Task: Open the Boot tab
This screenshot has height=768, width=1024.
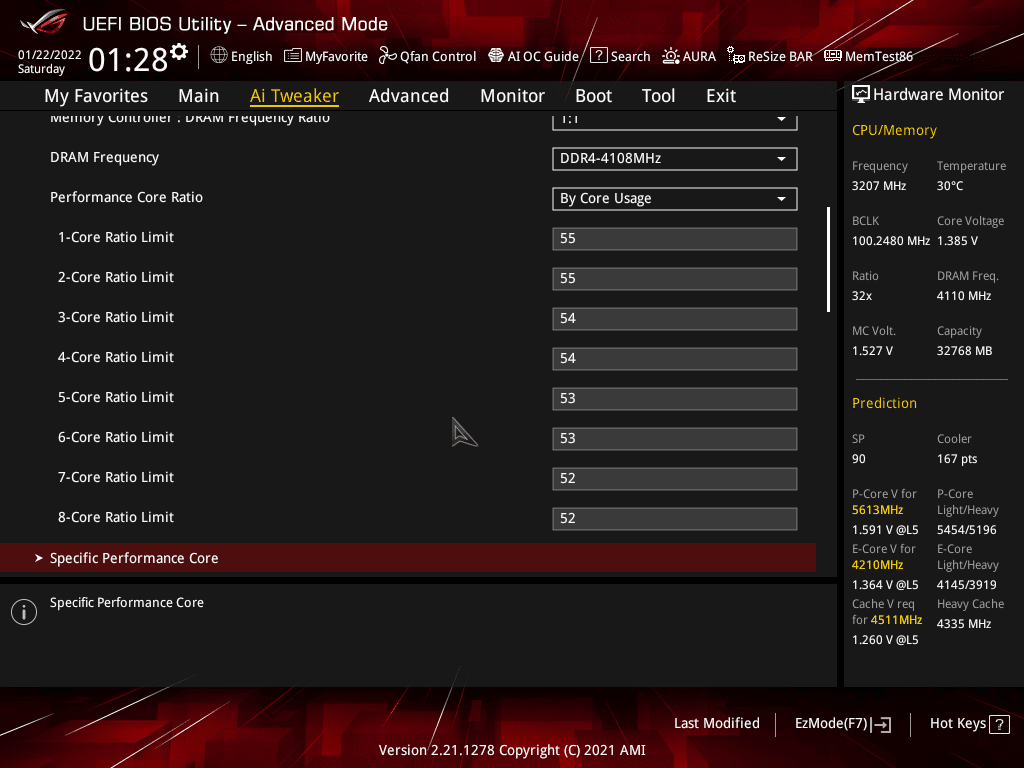Action: tap(594, 96)
